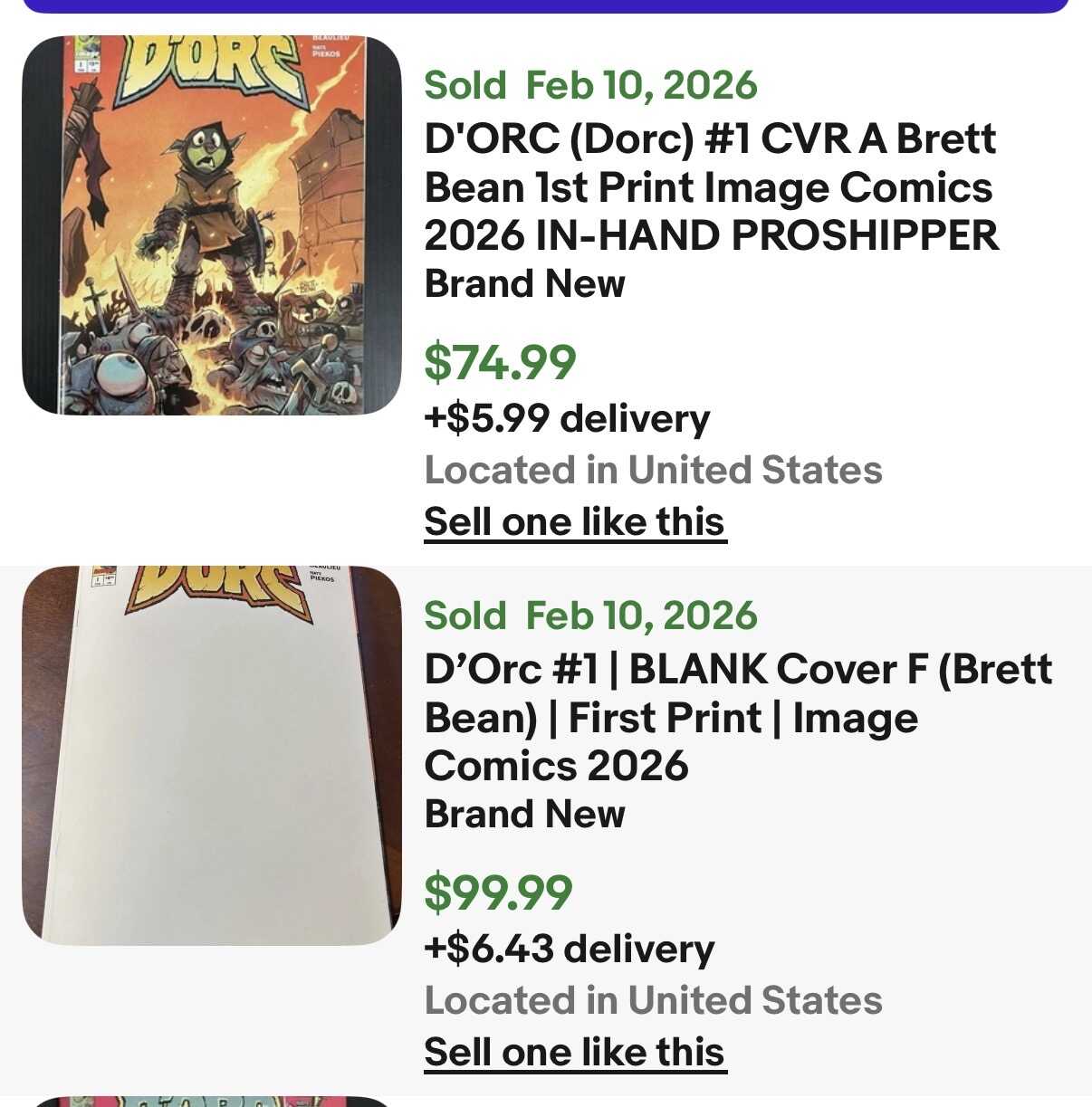The height and width of the screenshot is (1107, 1092).
Task: Click the '+$5.99 delivery' text
Action: pos(567,419)
